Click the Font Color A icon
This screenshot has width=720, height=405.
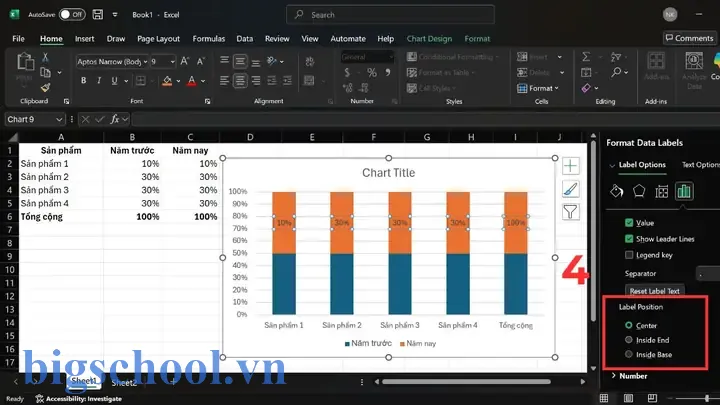(191, 81)
